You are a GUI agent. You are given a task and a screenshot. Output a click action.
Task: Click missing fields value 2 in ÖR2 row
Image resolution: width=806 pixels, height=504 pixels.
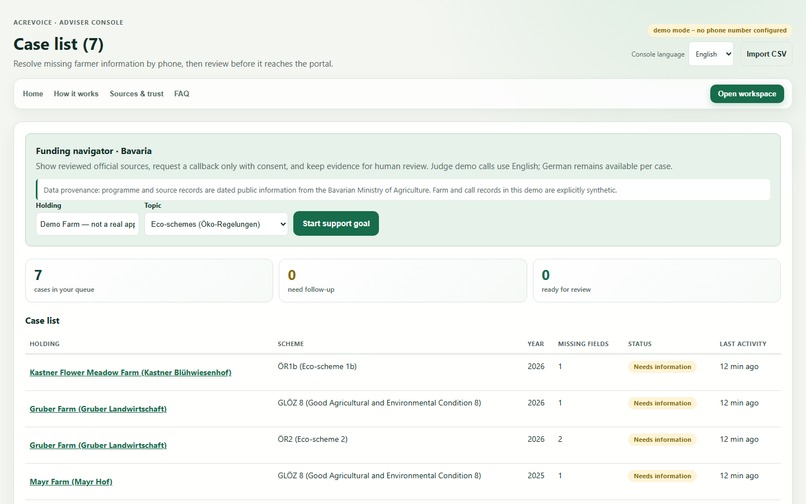coord(560,439)
